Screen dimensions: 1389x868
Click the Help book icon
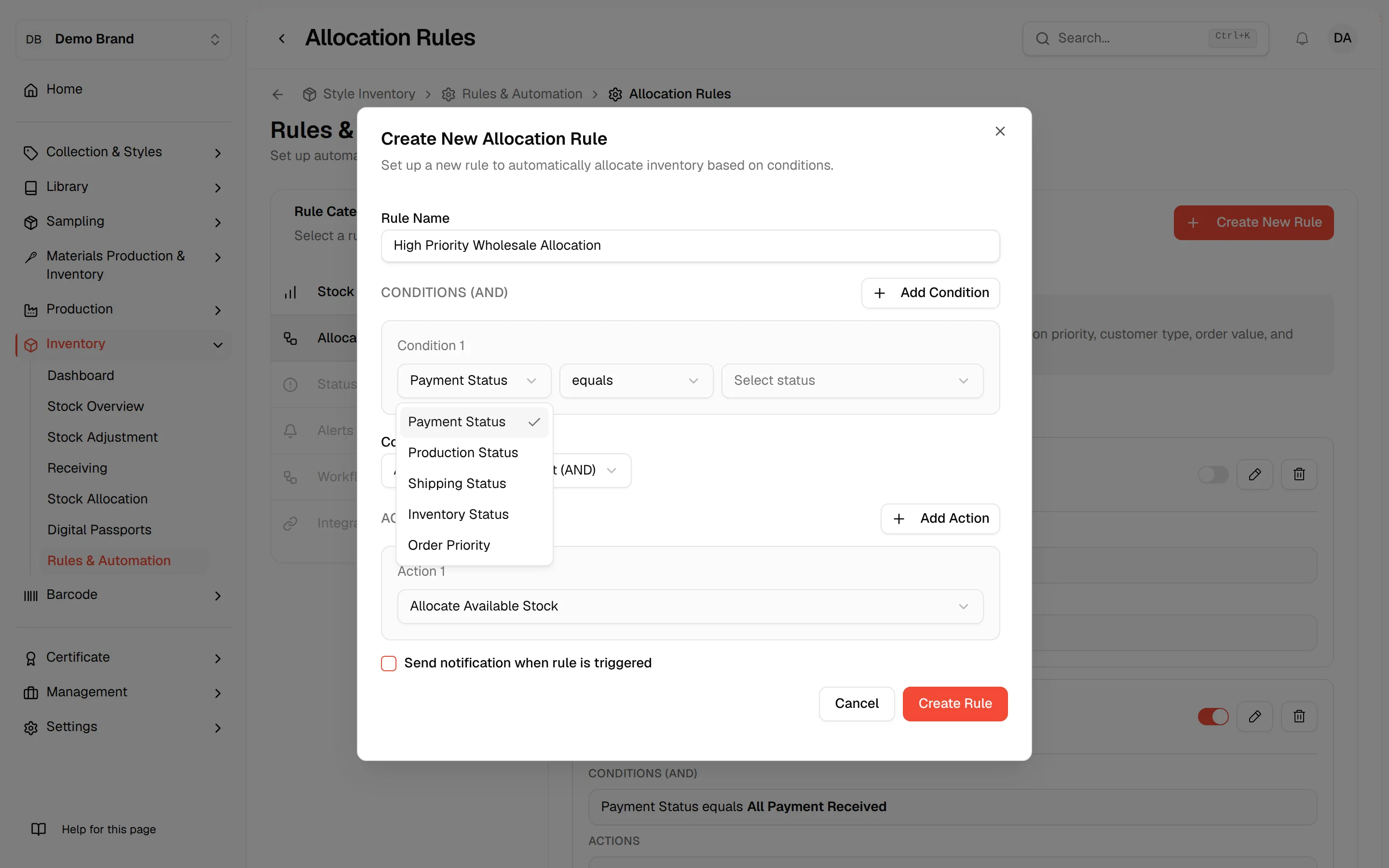(39, 829)
